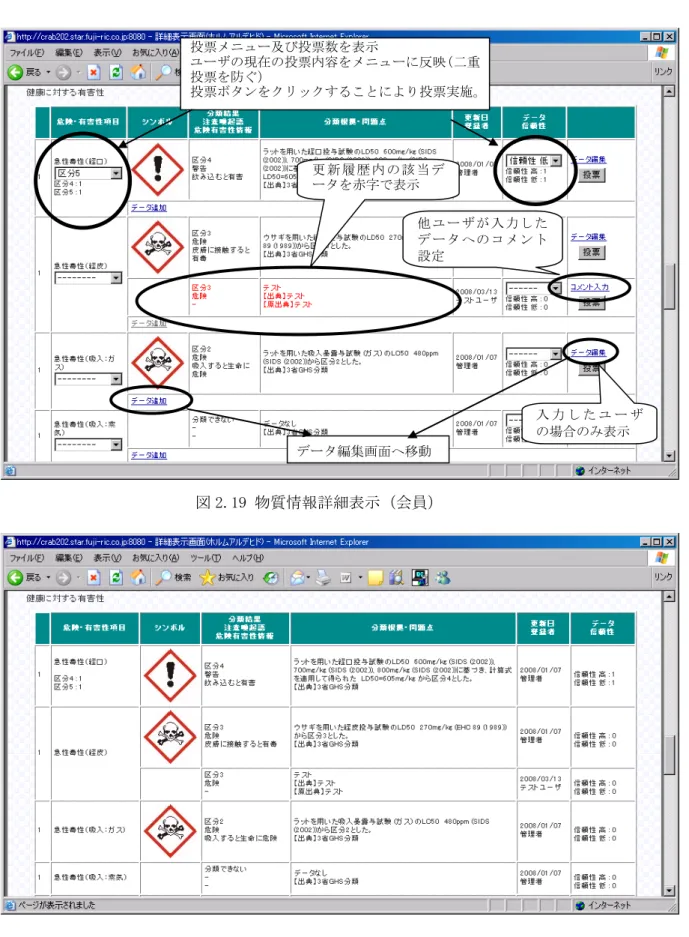Click インターネット zone icon in upper status bar

pos(580,470)
